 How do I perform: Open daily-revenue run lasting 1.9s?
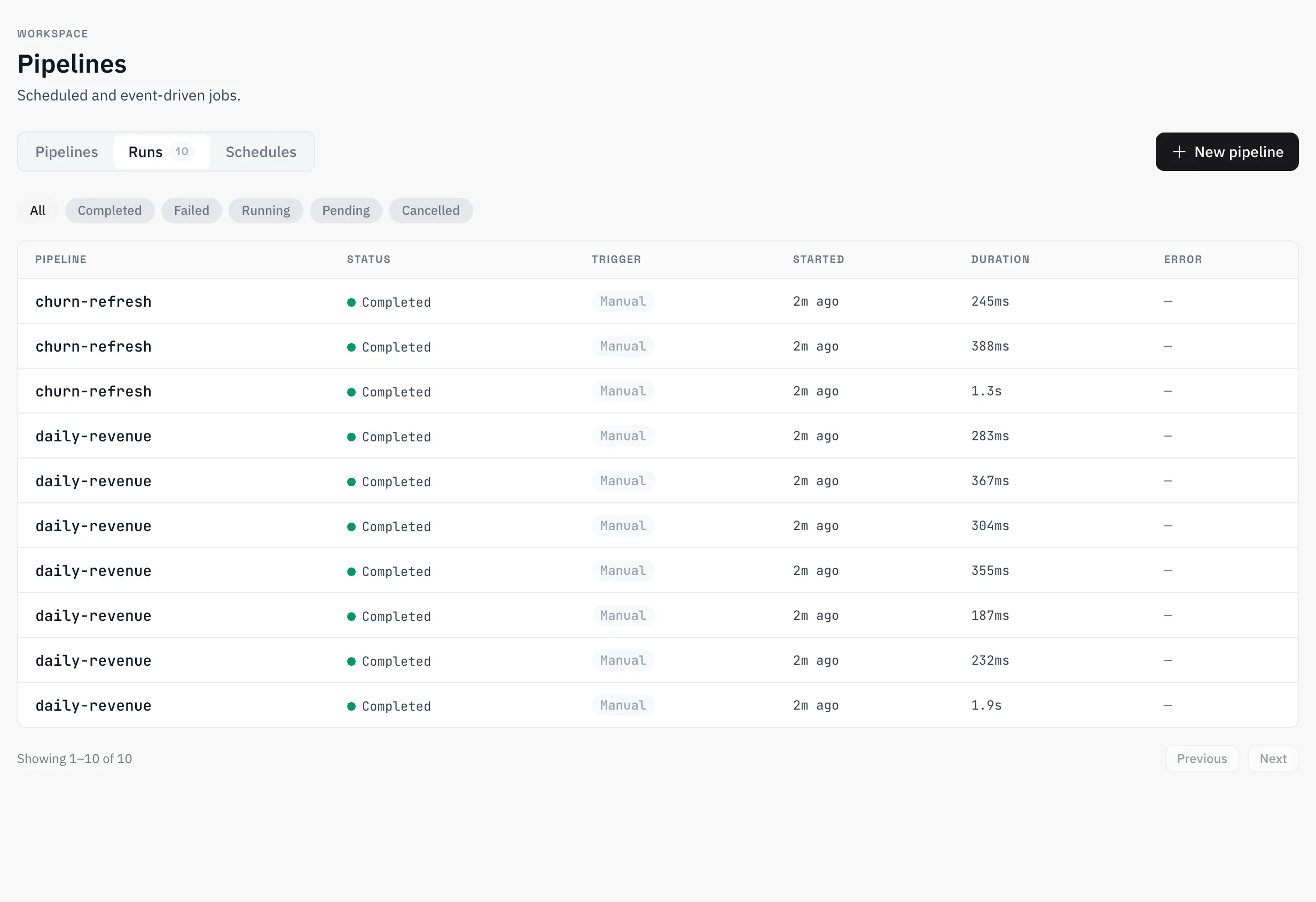coord(658,705)
